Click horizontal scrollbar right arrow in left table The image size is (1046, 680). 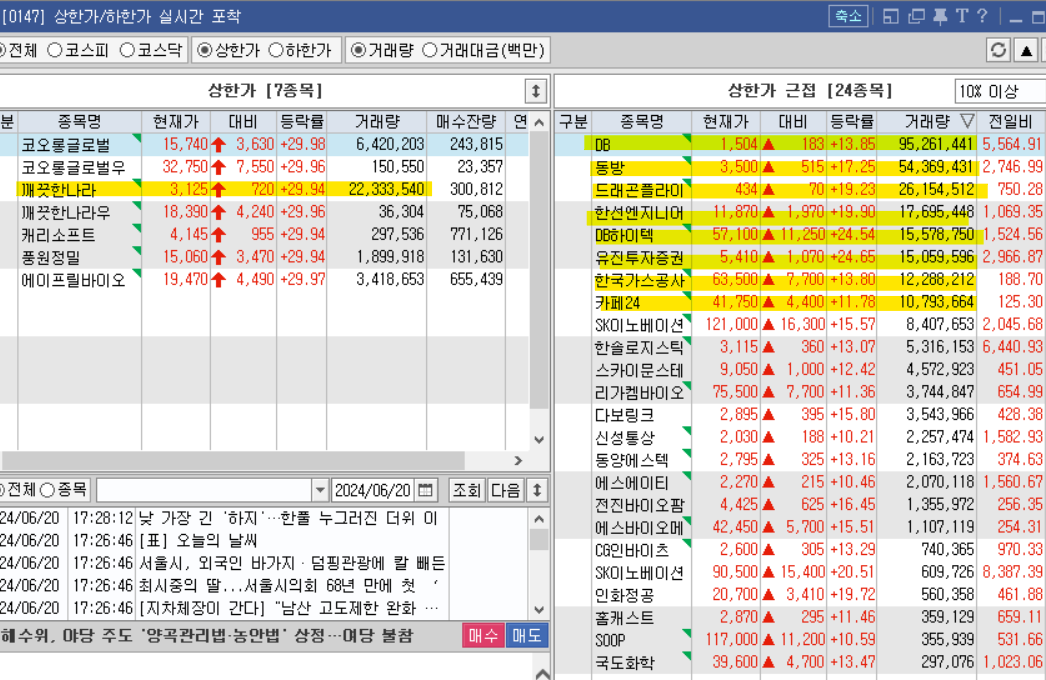[518, 460]
